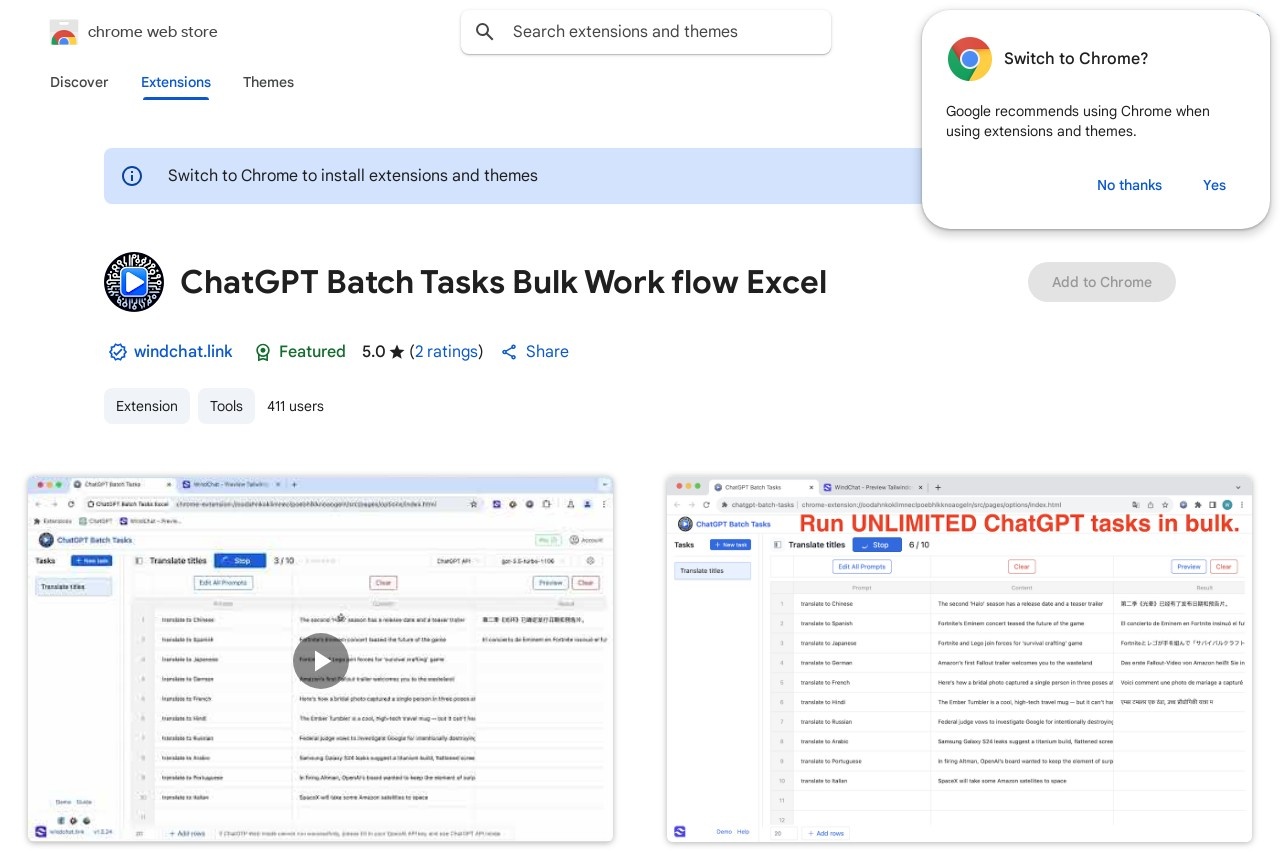The image size is (1280, 853).
Task: Click the Share link text
Action: (x=547, y=352)
